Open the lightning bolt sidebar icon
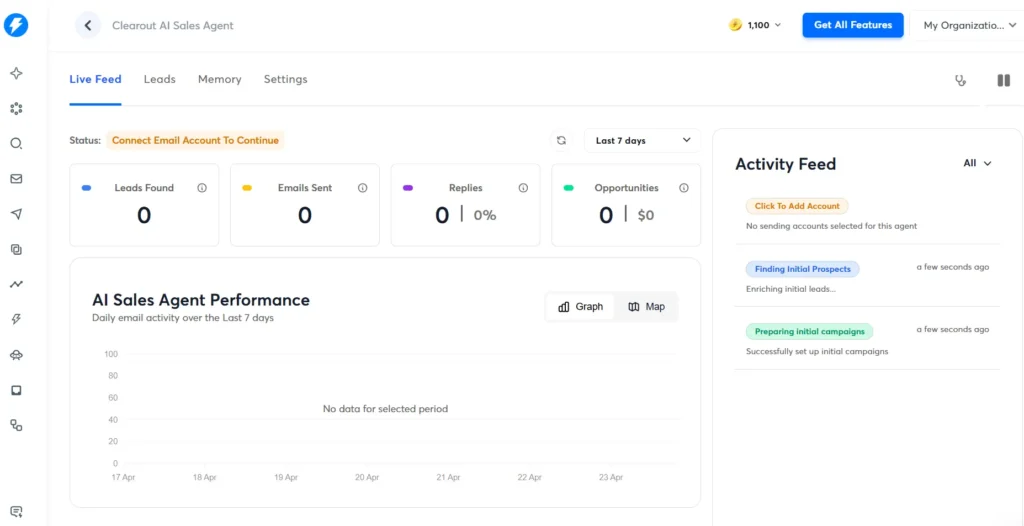Screen dimensions: 1024x526 [x=16, y=320]
